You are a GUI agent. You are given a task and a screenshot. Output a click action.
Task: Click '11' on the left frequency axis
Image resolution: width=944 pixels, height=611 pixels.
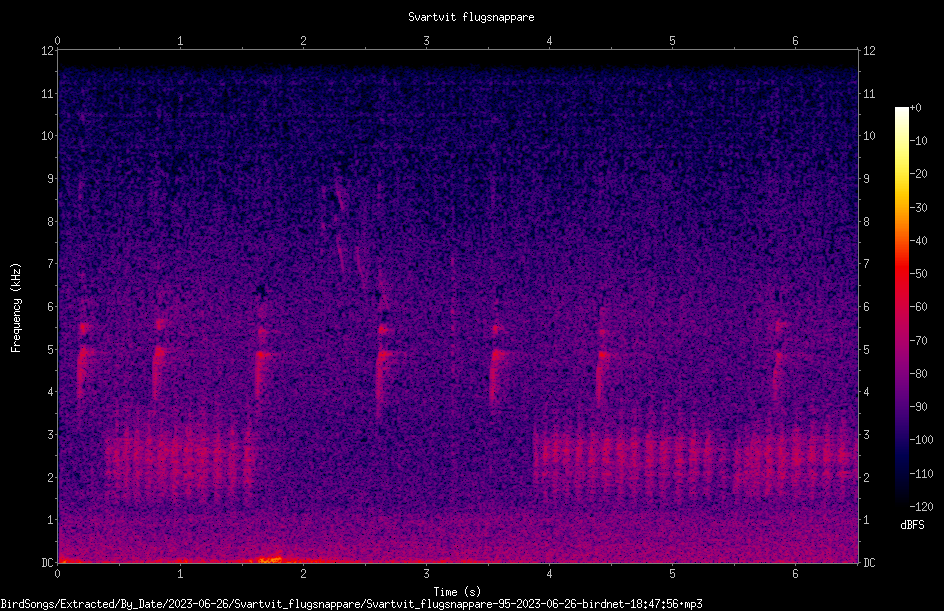point(48,94)
